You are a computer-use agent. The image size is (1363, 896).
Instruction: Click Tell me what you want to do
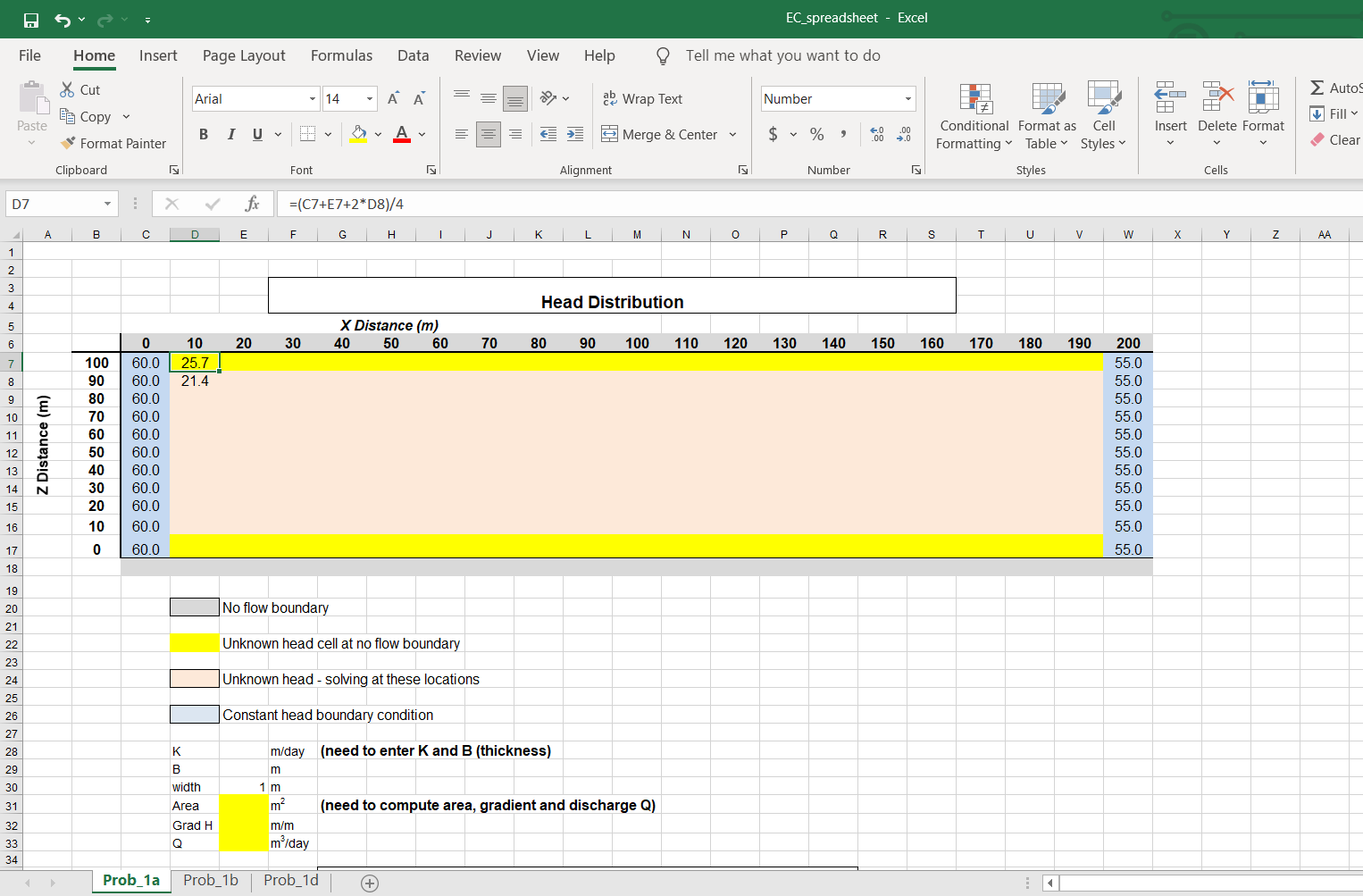[782, 55]
